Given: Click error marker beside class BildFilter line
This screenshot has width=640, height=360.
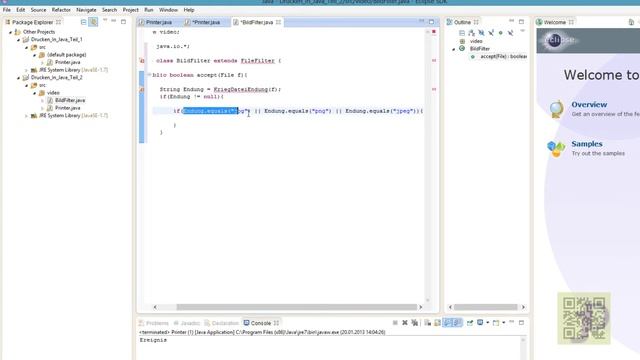Looking at the screenshot, I should (x=142, y=61).
